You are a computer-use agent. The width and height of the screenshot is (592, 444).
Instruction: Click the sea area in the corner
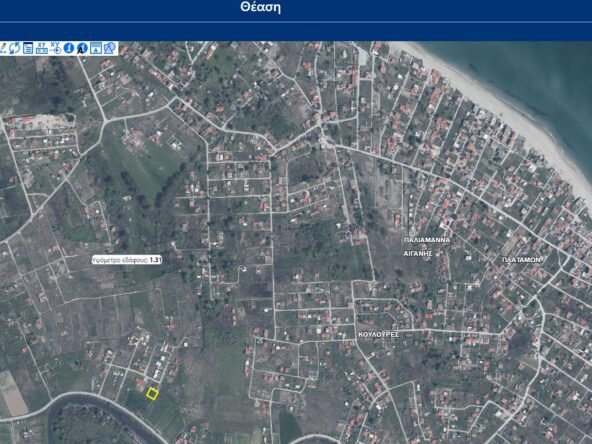pos(536,72)
